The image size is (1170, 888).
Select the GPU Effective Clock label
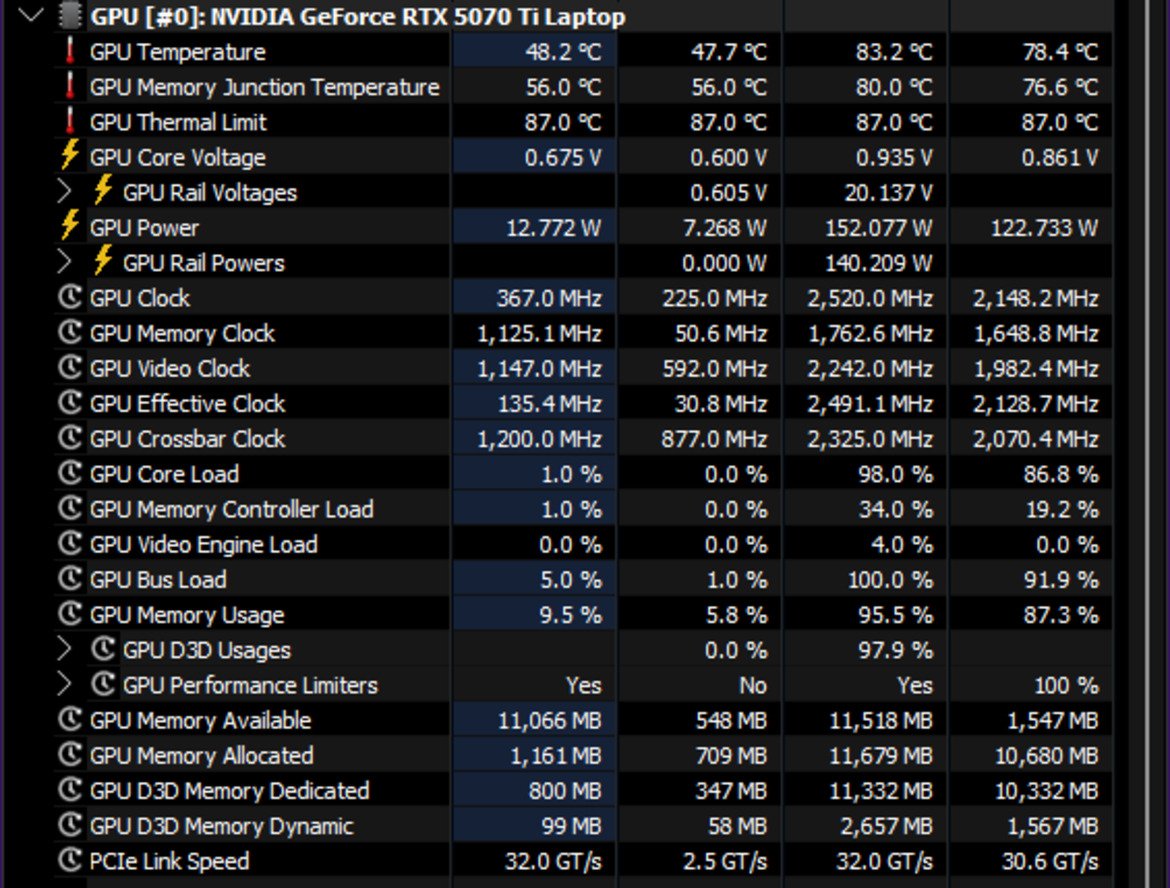187,403
